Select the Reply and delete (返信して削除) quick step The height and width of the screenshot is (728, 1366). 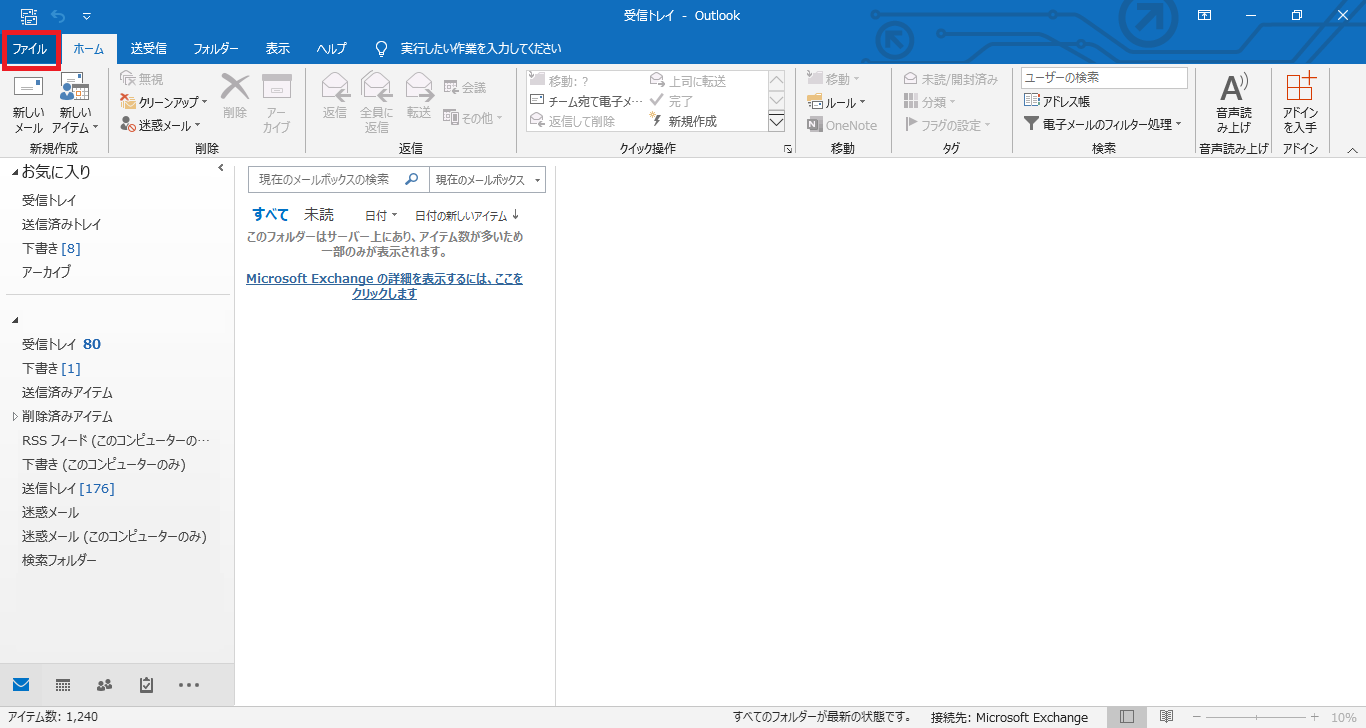(585, 121)
